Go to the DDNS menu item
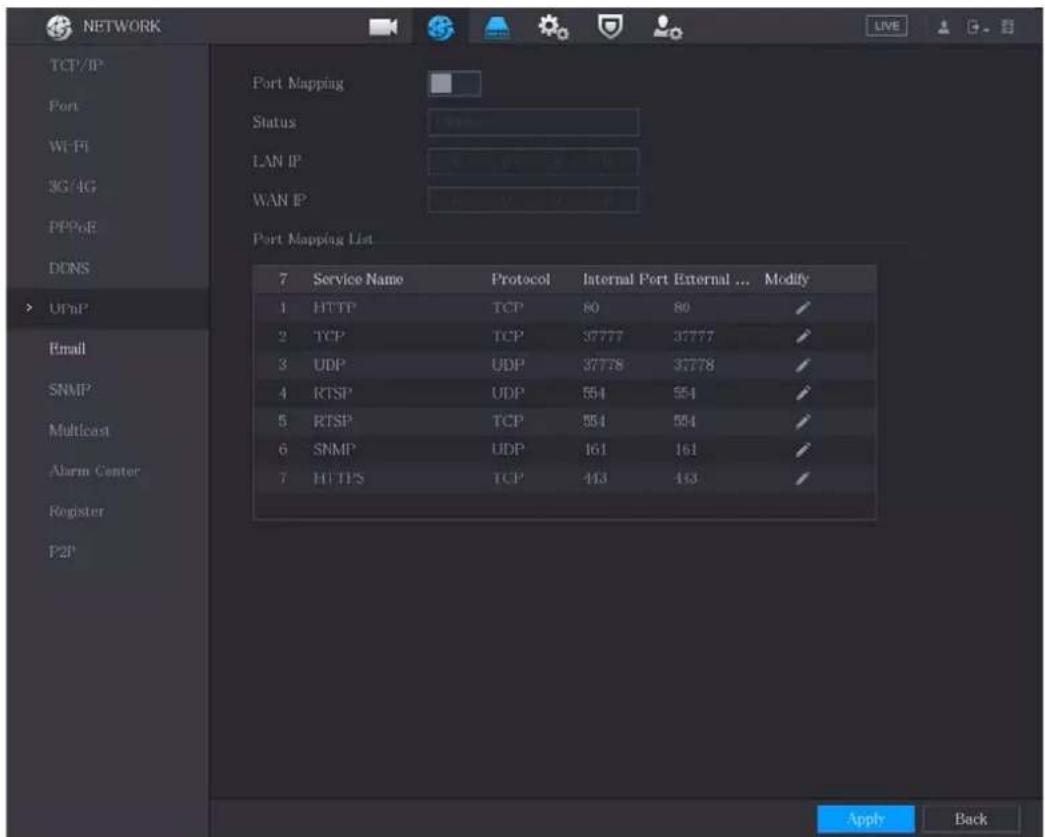1045x837 pixels. click(69, 268)
